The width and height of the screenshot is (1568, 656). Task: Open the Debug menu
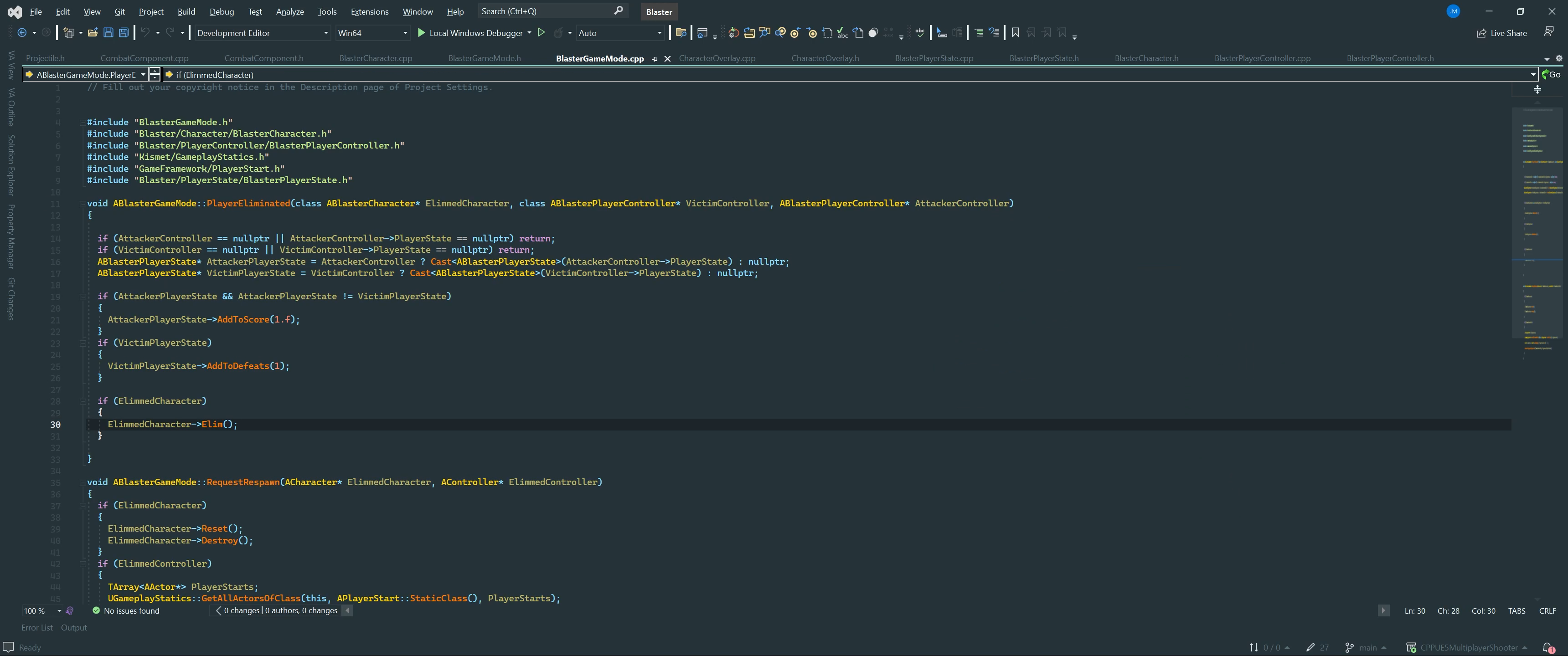tap(222, 11)
